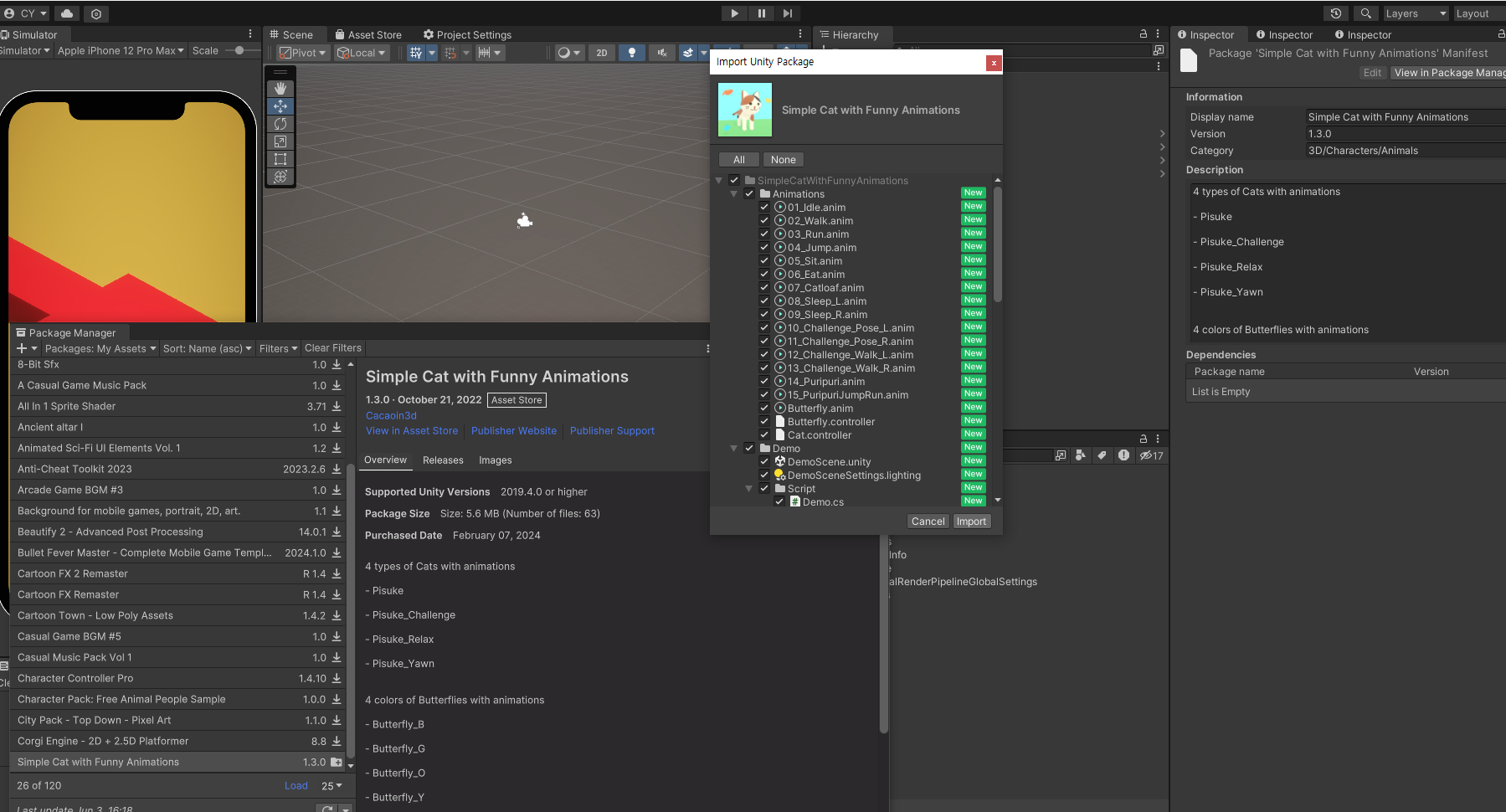The height and width of the screenshot is (812, 1506).
Task: Switch to the Asset Store tab
Action: 368,35
